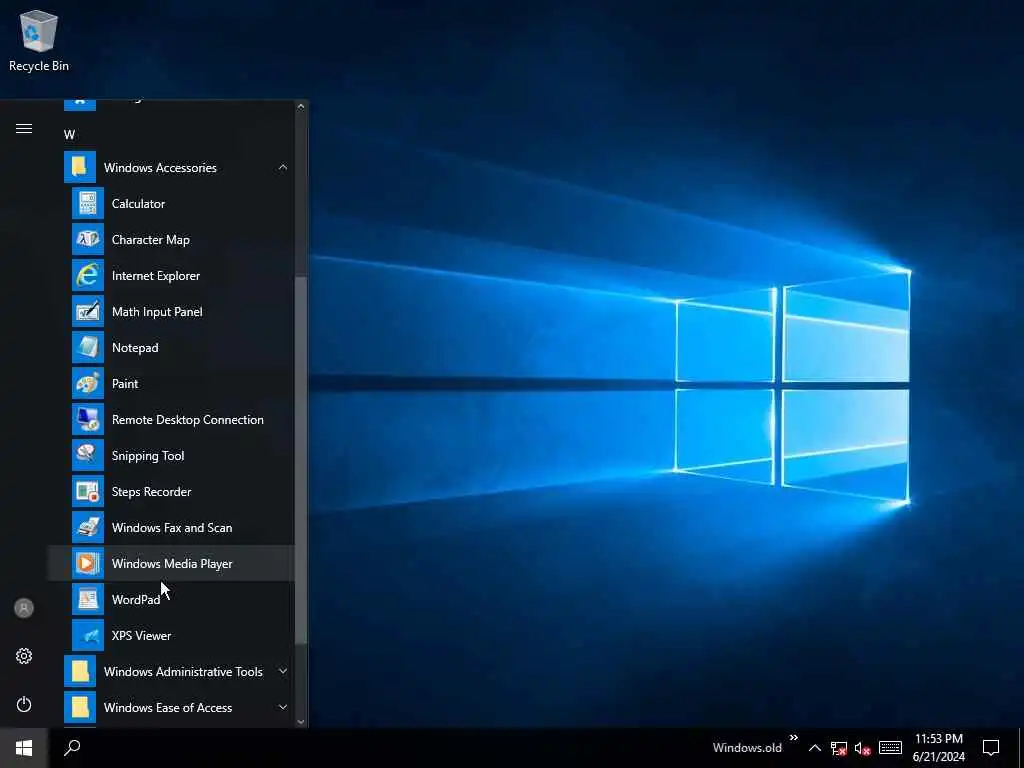
Task: Click 'Remote Desktop Connection' text
Action: pos(188,419)
